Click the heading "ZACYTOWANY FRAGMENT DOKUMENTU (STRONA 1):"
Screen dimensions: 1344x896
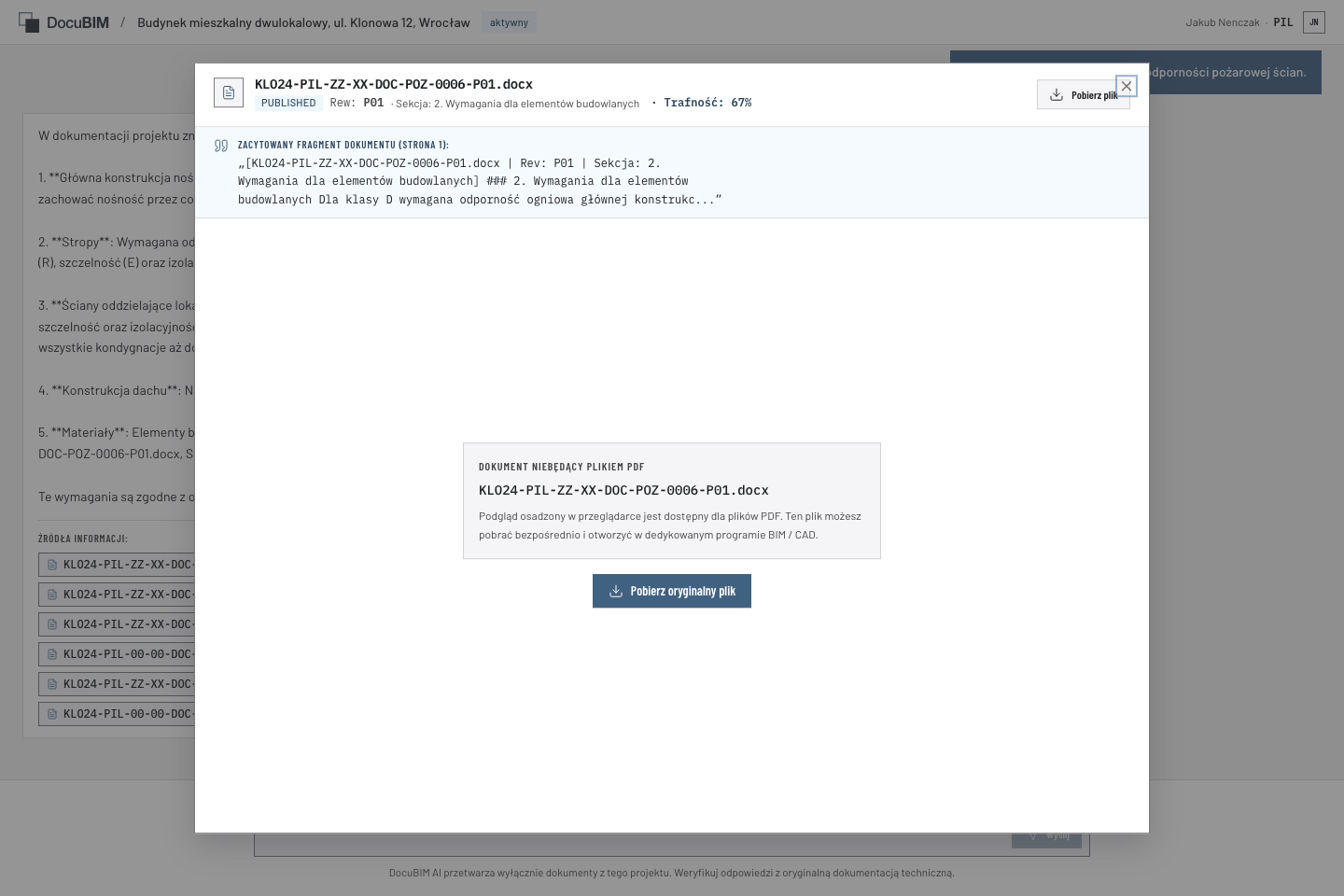point(343,145)
